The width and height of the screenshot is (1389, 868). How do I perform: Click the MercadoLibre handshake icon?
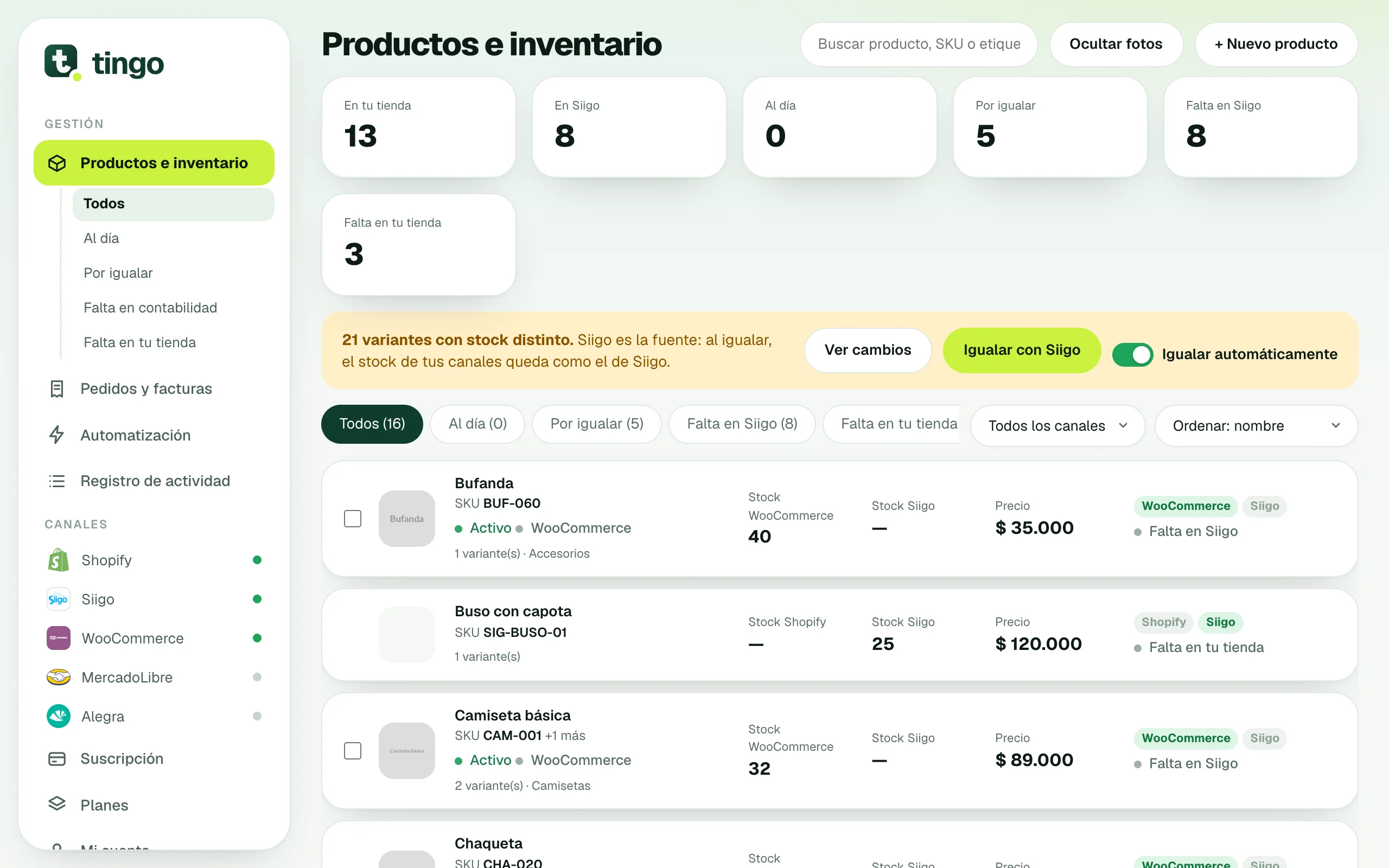[59, 678]
